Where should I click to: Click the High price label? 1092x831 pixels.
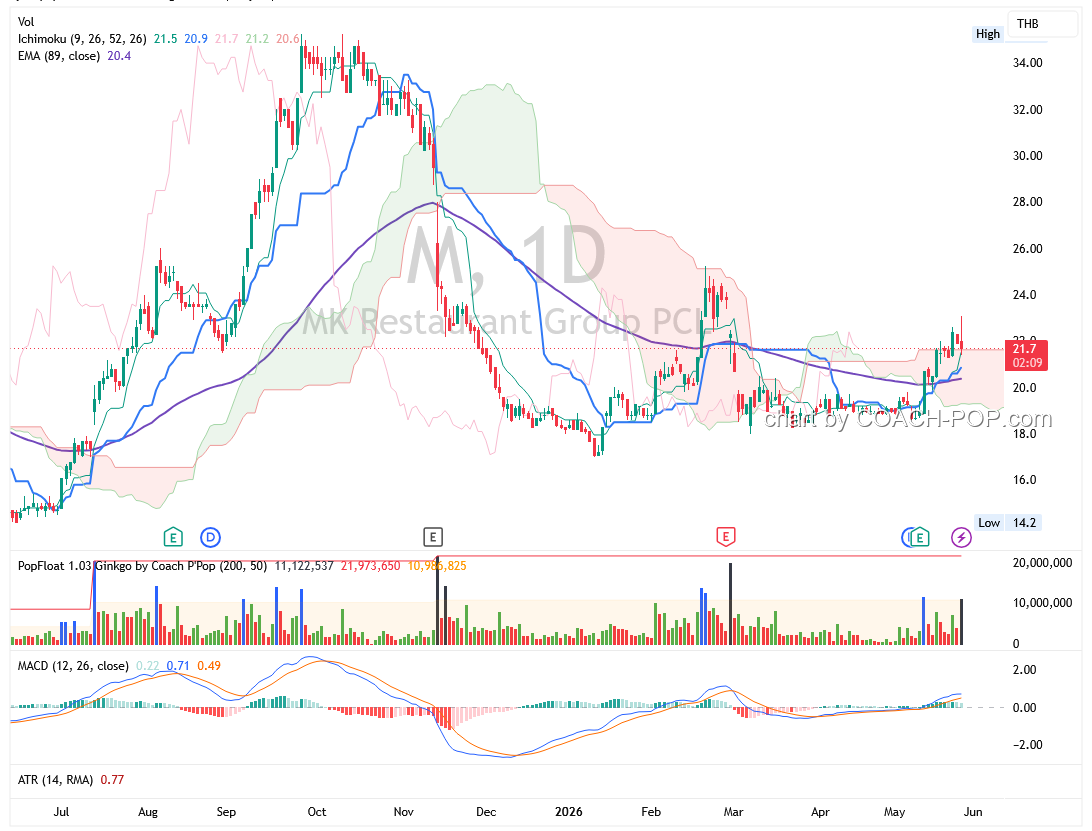(988, 34)
